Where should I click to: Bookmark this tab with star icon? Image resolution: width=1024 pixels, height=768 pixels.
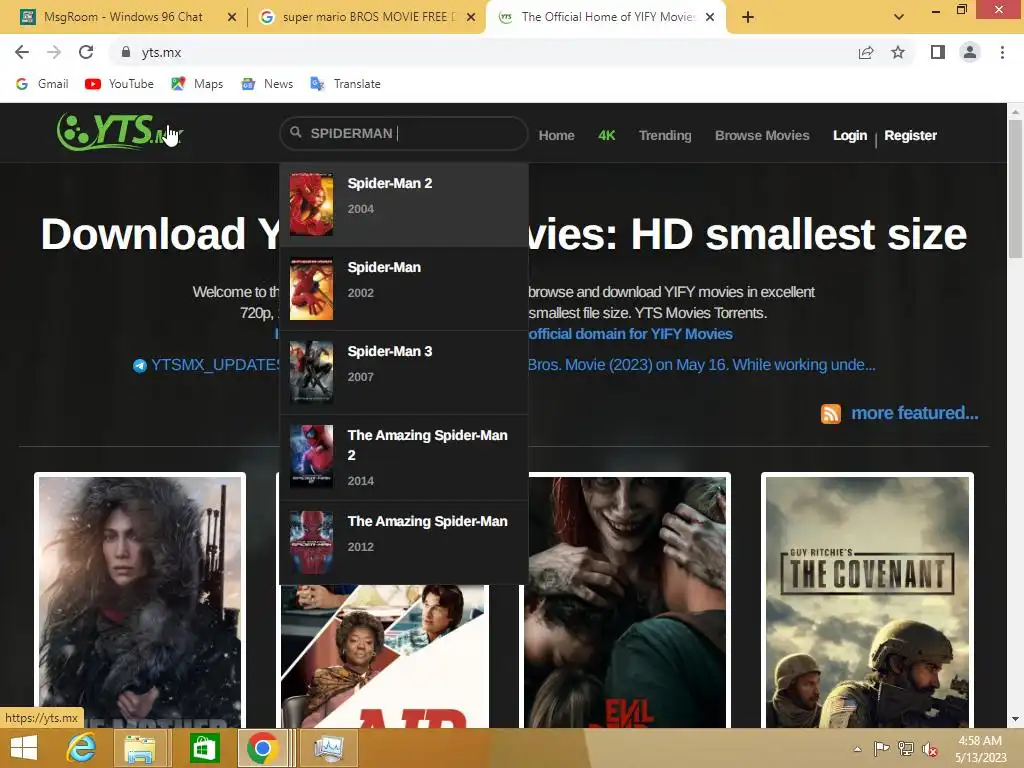898,52
